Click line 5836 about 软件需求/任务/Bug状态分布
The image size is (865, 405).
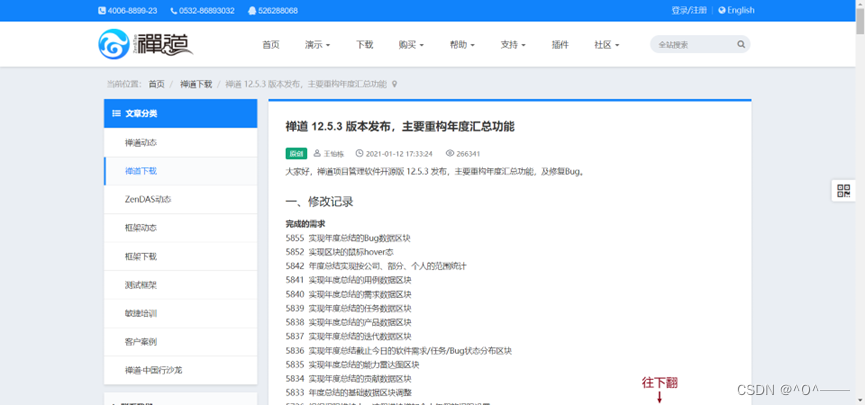(399, 350)
